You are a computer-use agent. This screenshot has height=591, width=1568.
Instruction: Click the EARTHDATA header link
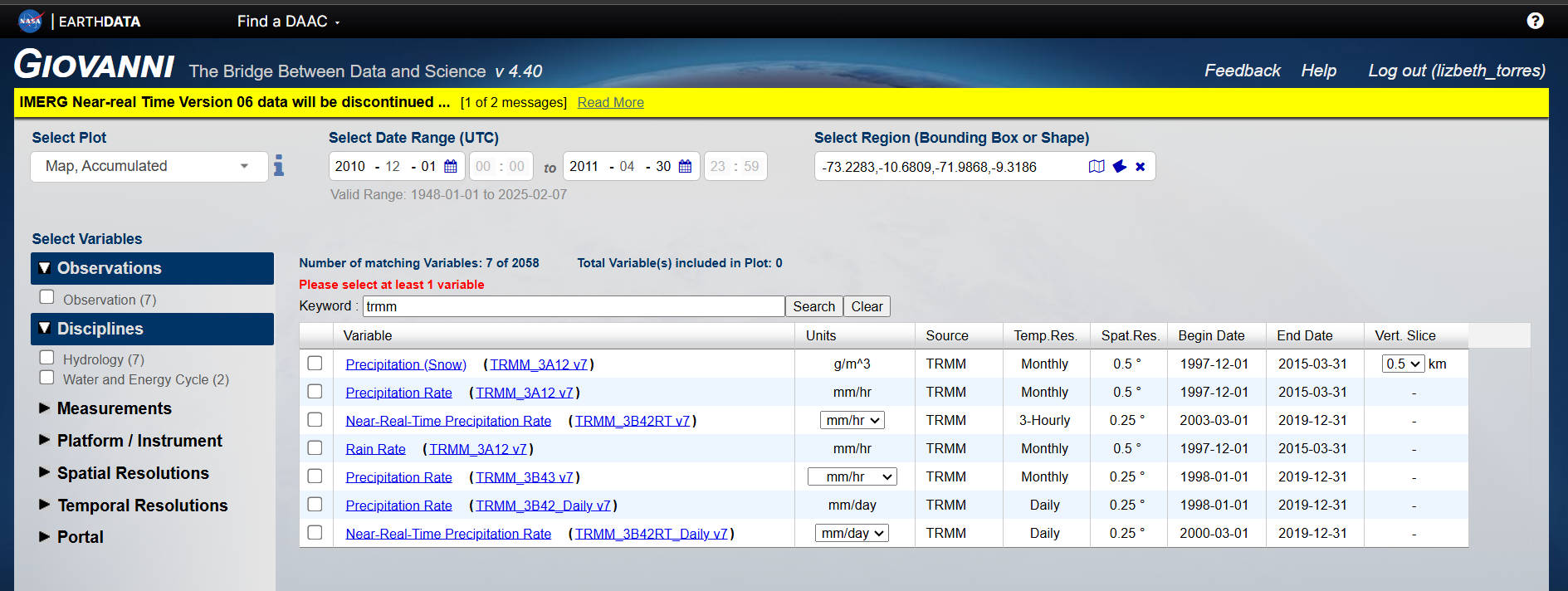point(100,22)
